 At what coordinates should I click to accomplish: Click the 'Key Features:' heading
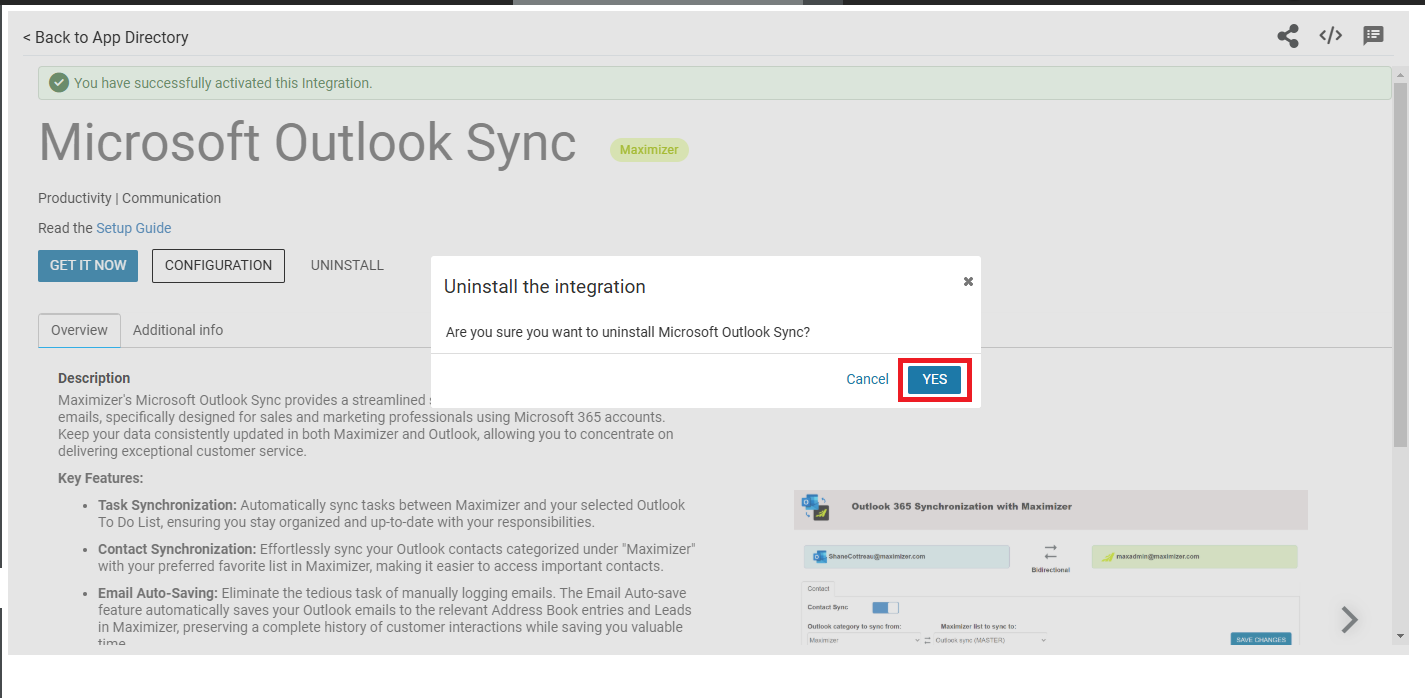click(101, 478)
